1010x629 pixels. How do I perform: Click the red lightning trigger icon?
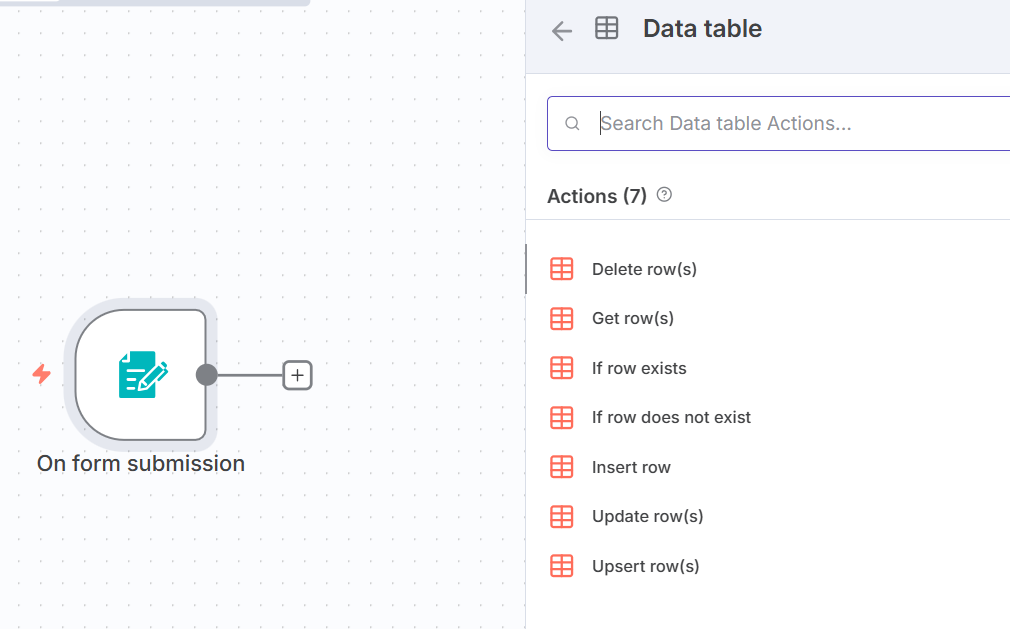42,374
